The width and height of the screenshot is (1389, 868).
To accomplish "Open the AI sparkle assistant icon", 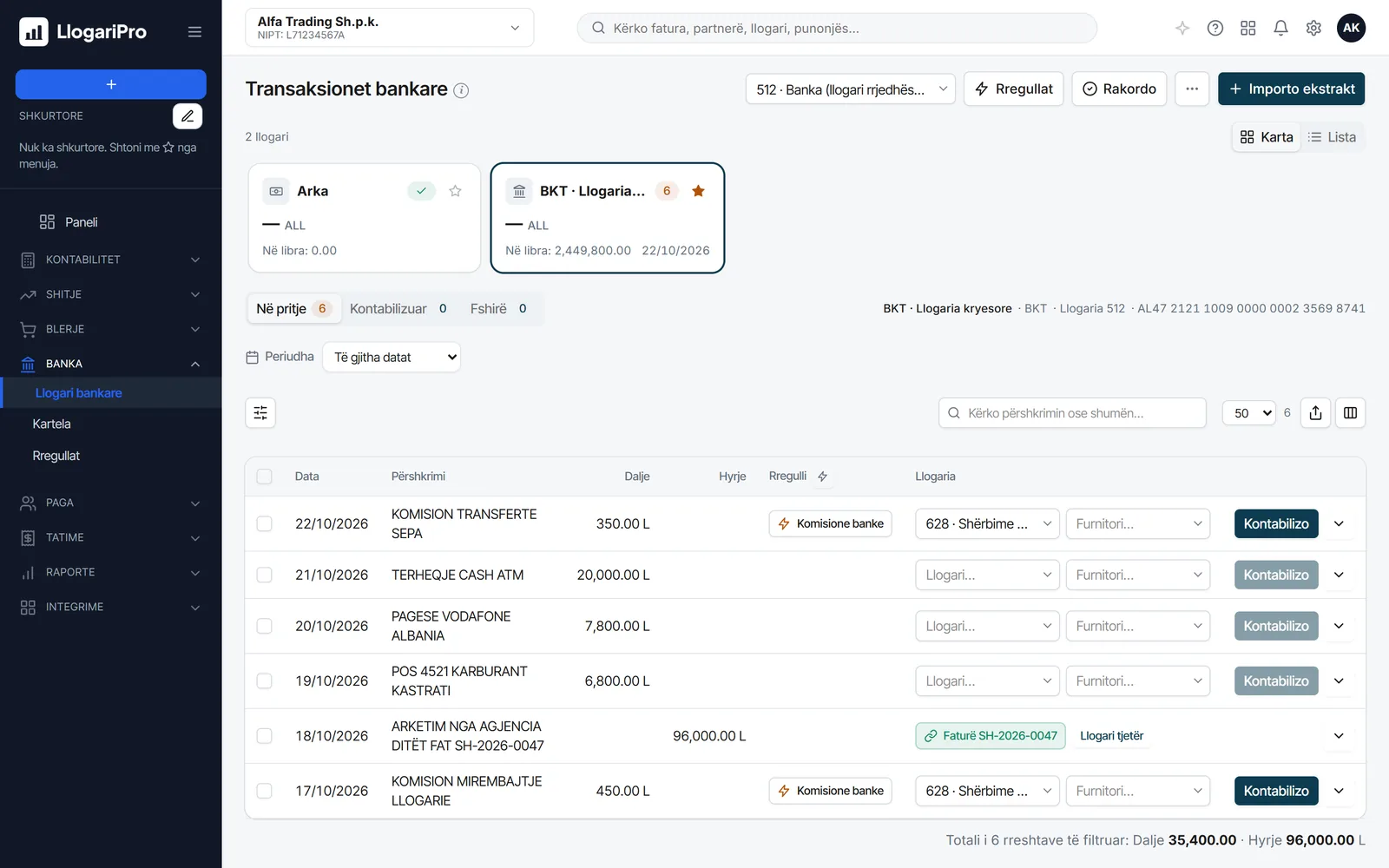I will point(1182,28).
